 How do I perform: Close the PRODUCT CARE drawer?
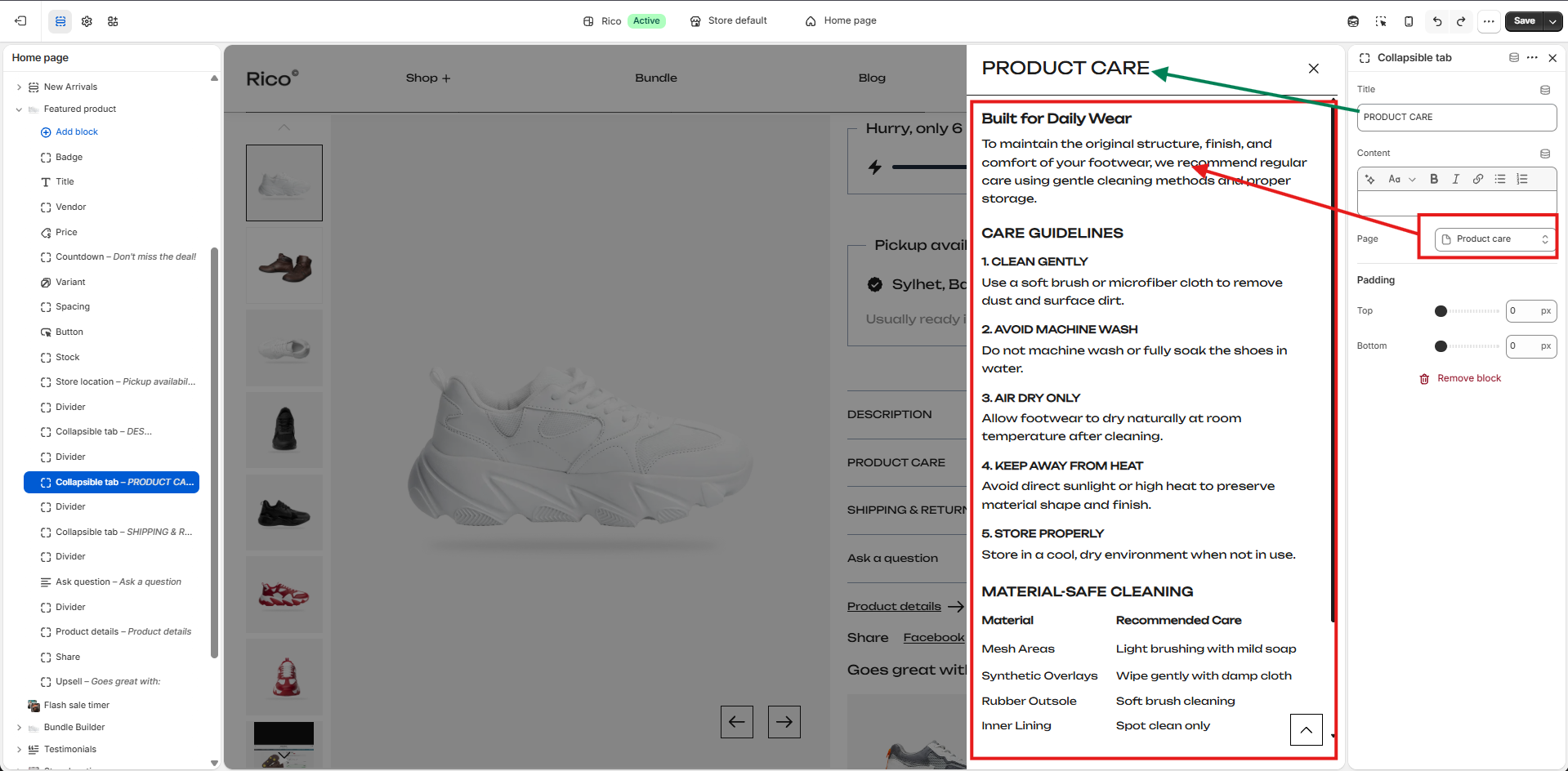[1314, 69]
